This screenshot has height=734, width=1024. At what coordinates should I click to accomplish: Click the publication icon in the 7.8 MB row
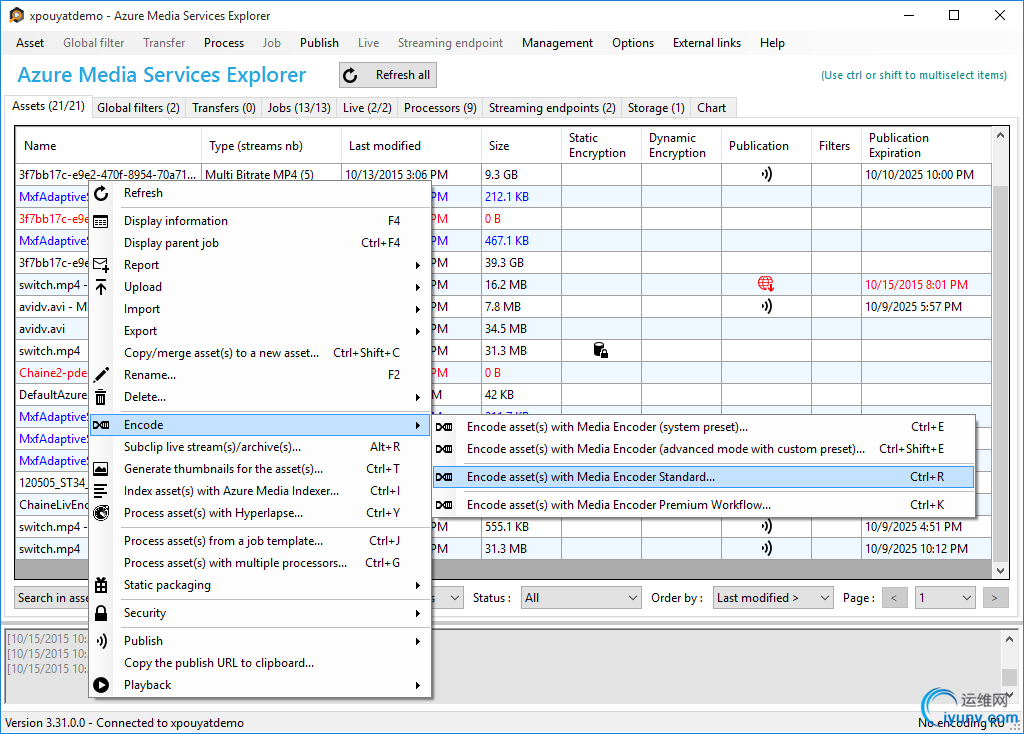pos(766,306)
